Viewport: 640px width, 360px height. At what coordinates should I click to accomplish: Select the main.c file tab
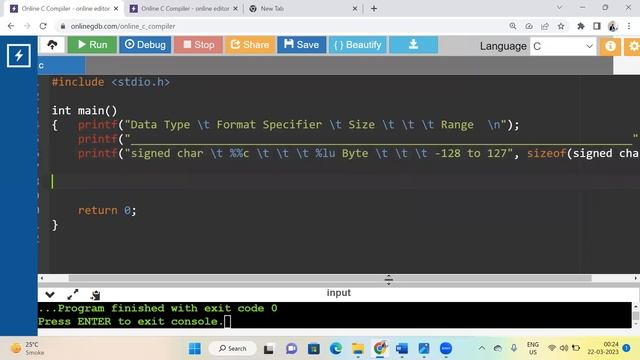click(62, 65)
